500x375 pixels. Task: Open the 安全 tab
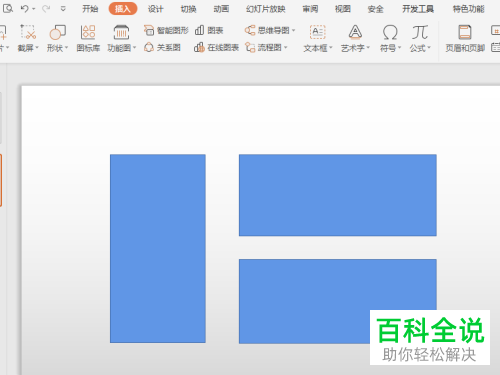(x=375, y=9)
